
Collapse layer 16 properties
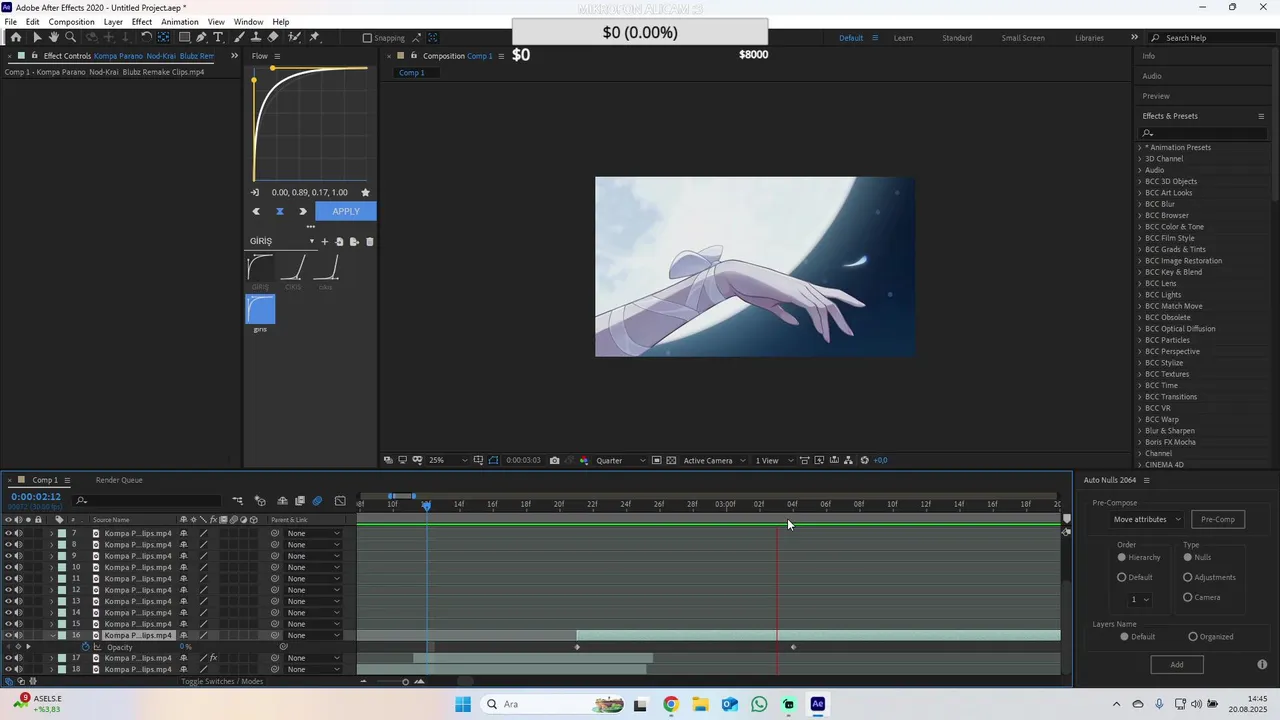(52, 636)
